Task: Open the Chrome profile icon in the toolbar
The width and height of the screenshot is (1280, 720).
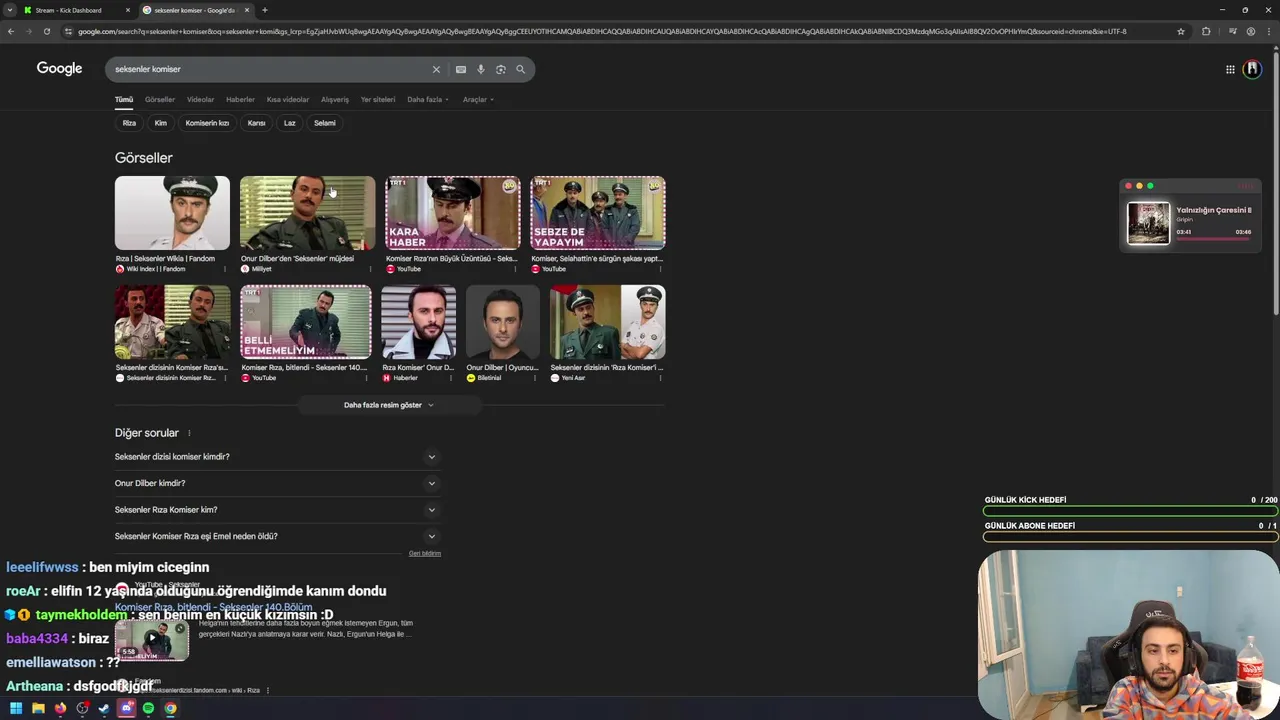Action: [1251, 31]
